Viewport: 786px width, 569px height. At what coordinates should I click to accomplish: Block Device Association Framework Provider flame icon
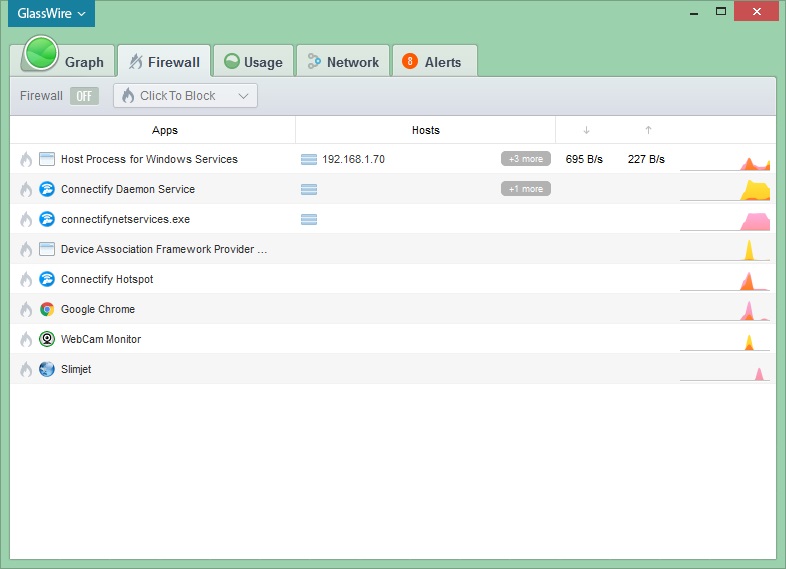pyautogui.click(x=26, y=249)
